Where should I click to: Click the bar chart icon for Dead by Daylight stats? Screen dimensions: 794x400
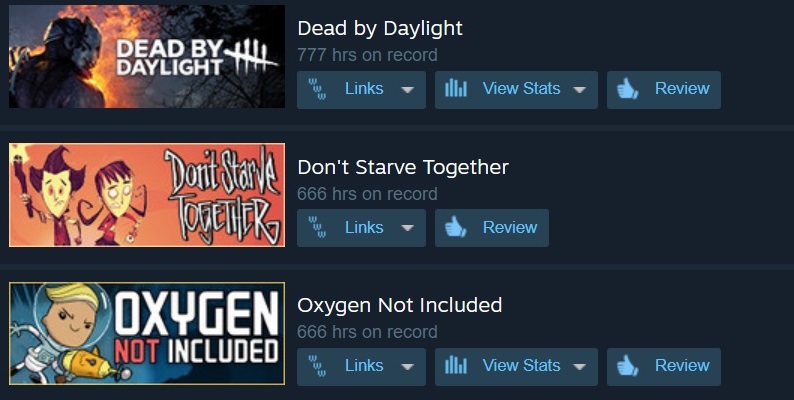coord(456,89)
